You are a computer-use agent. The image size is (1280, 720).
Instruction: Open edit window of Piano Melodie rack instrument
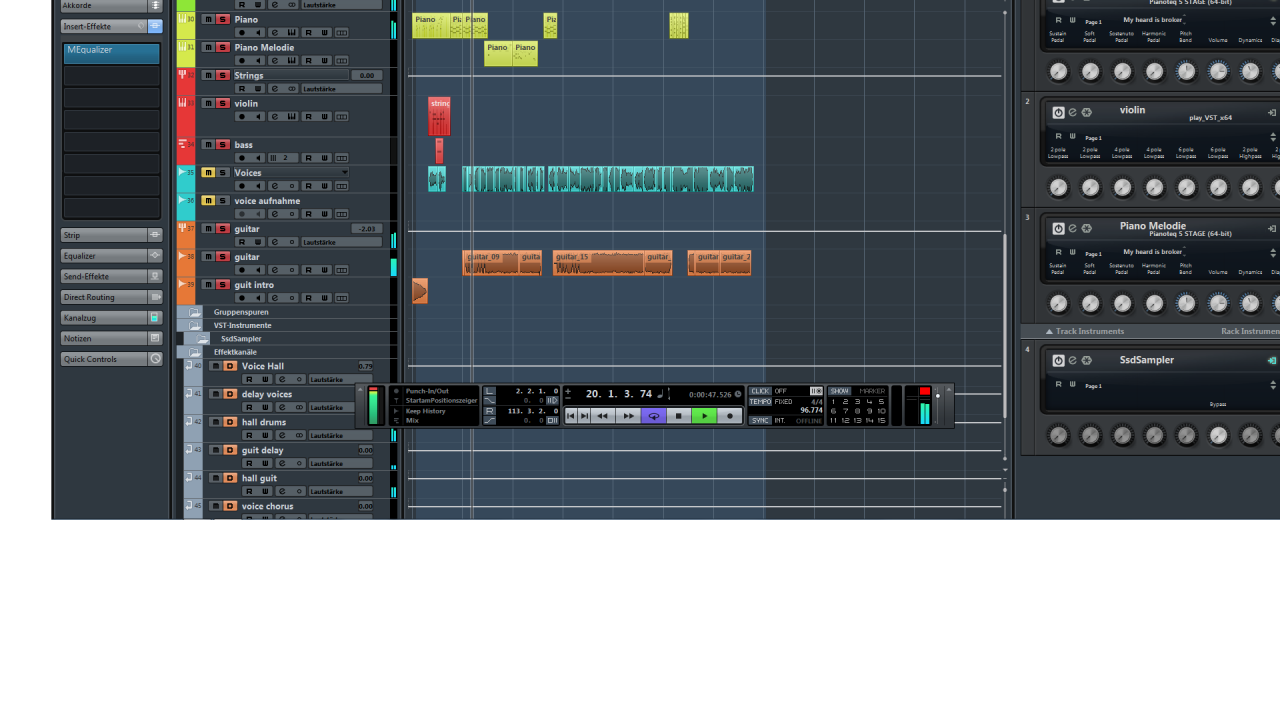pos(1072,228)
